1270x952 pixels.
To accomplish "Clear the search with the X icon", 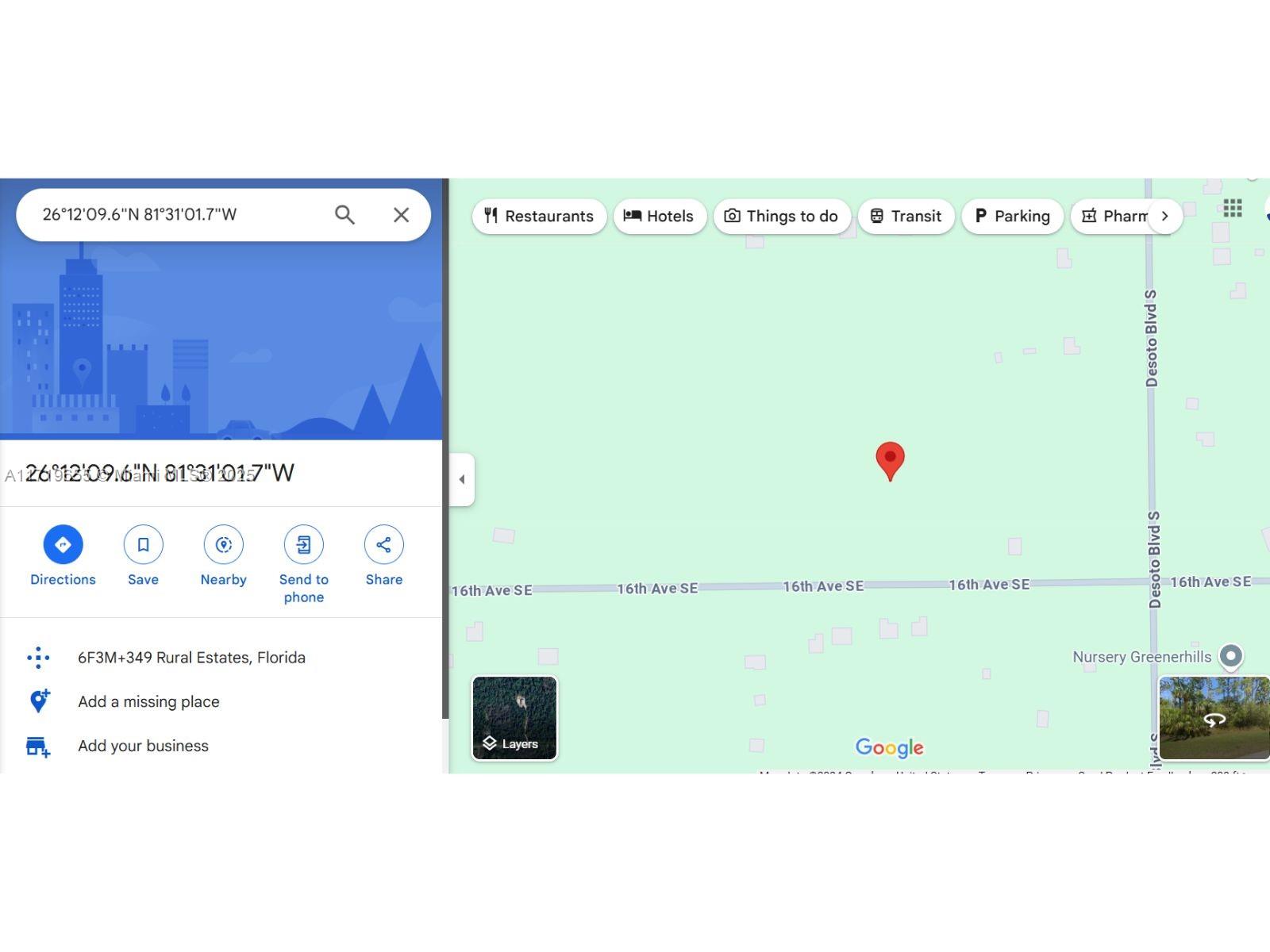I will pos(402,215).
